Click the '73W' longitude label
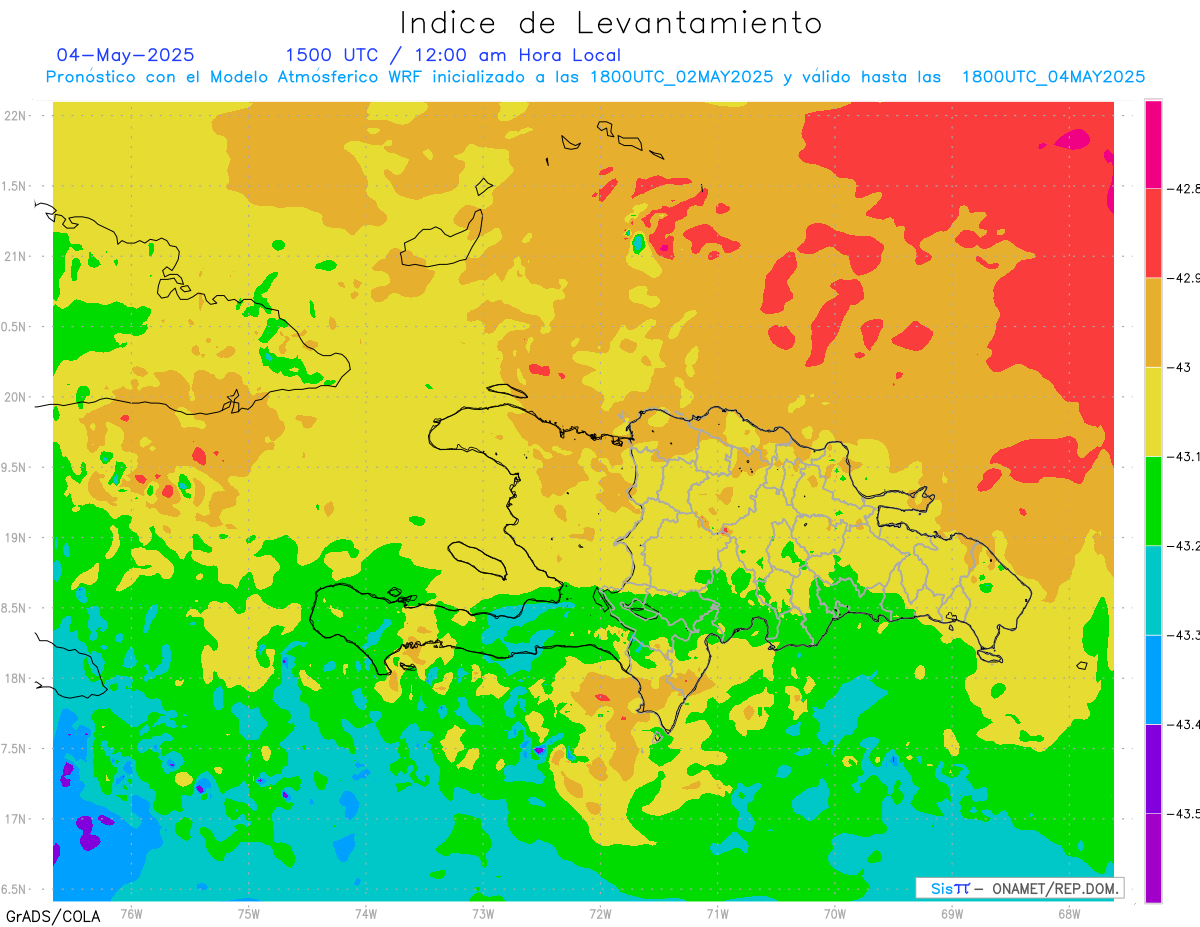 (x=483, y=914)
